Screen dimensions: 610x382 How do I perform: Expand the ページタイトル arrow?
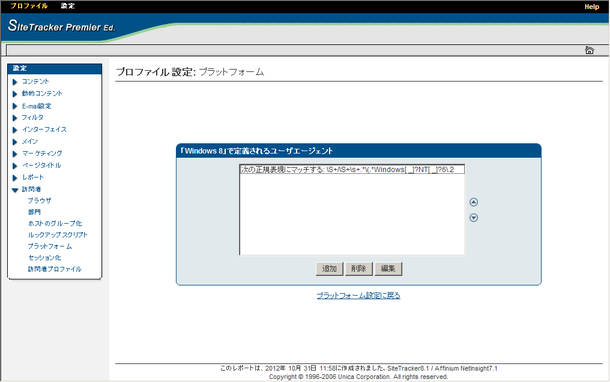pyautogui.click(x=15, y=166)
